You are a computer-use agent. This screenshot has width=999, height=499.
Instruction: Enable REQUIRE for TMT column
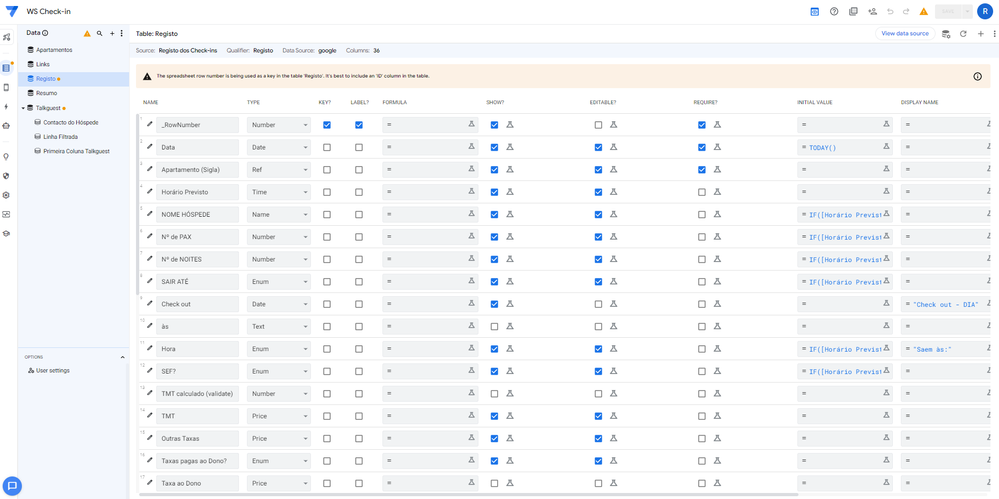701,416
